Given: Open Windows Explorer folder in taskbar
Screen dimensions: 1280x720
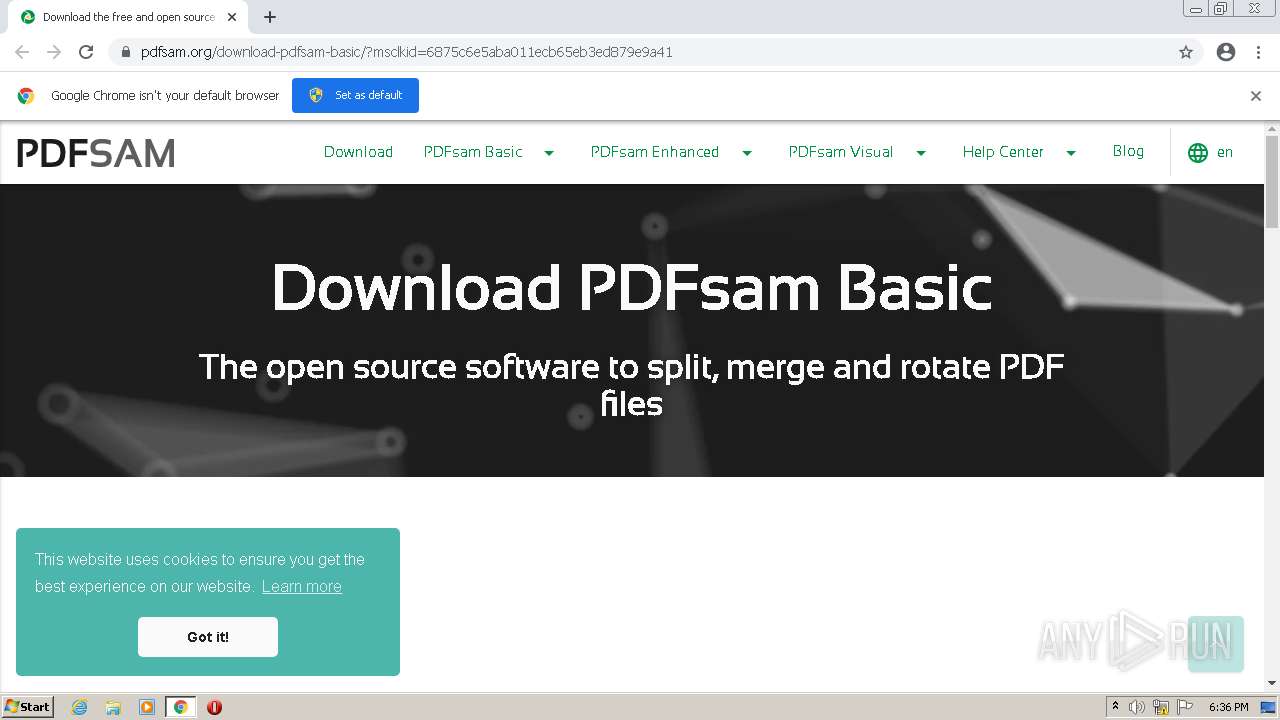Looking at the screenshot, I should click(113, 707).
